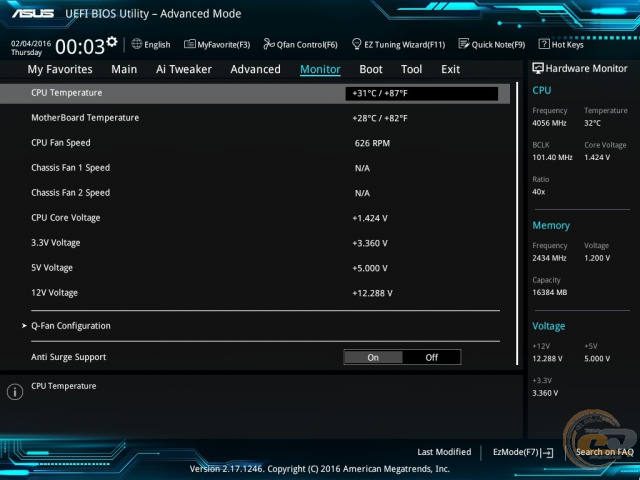640x480 pixels.
Task: Select the Monitor tab
Action: pyautogui.click(x=320, y=69)
